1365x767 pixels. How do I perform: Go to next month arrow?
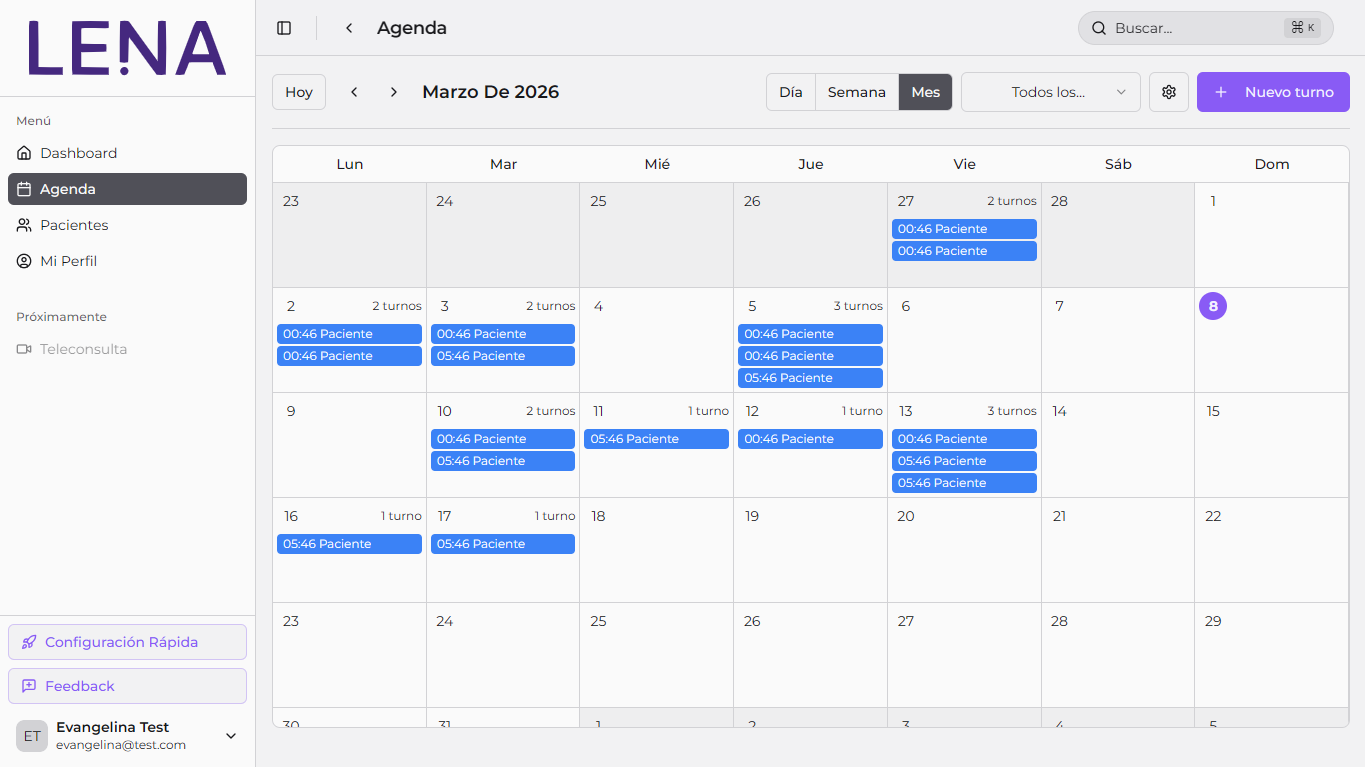coord(394,92)
